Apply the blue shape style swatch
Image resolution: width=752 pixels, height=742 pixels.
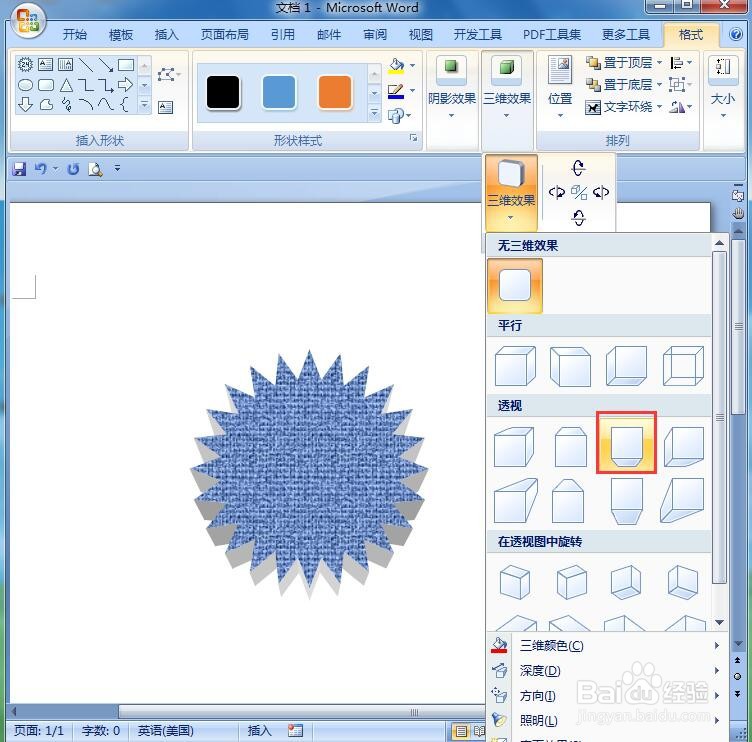click(x=279, y=92)
